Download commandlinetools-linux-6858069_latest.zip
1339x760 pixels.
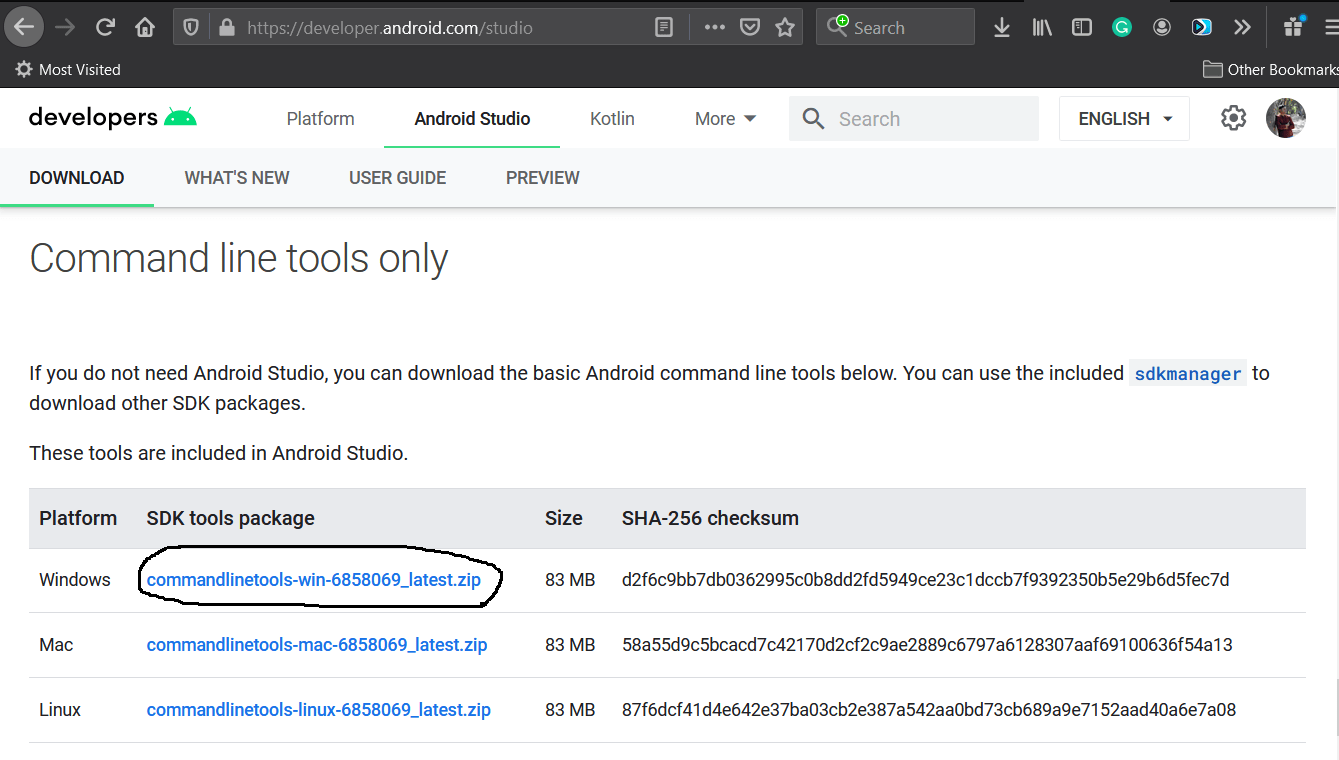(x=318, y=709)
